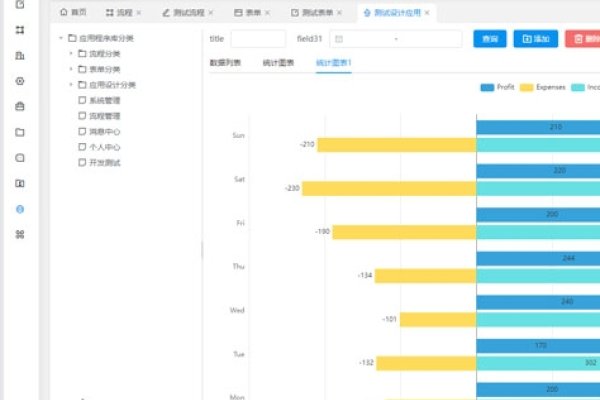Open the 统计图表 sub-tab

coord(278,63)
